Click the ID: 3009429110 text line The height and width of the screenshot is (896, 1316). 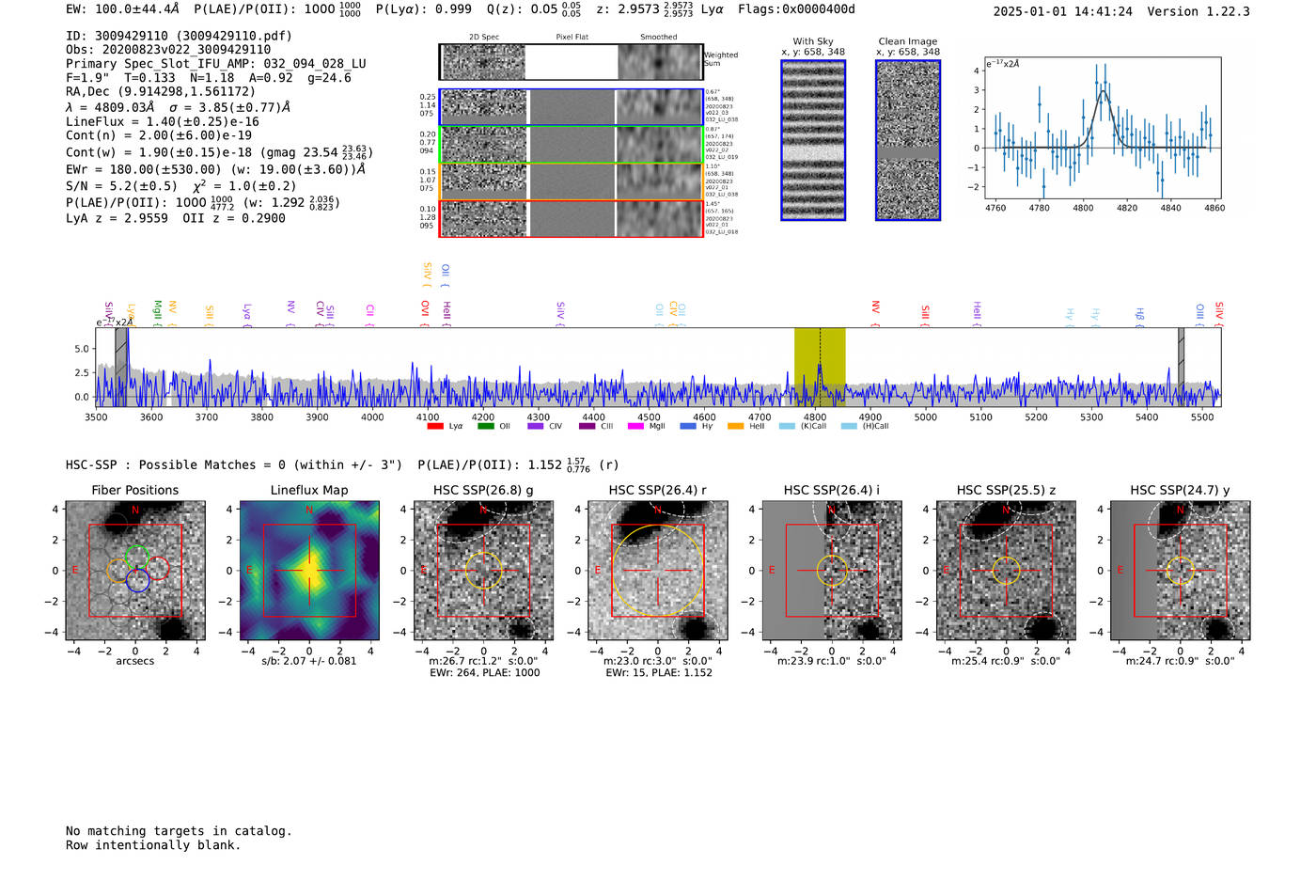pyautogui.click(x=179, y=36)
